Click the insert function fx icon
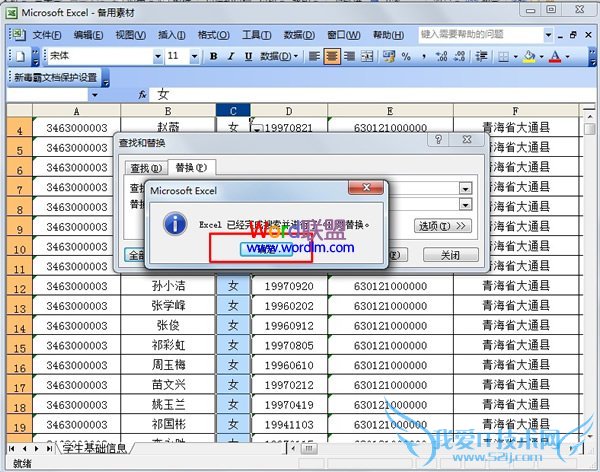Image resolution: width=600 pixels, height=472 pixels. click(x=142, y=94)
